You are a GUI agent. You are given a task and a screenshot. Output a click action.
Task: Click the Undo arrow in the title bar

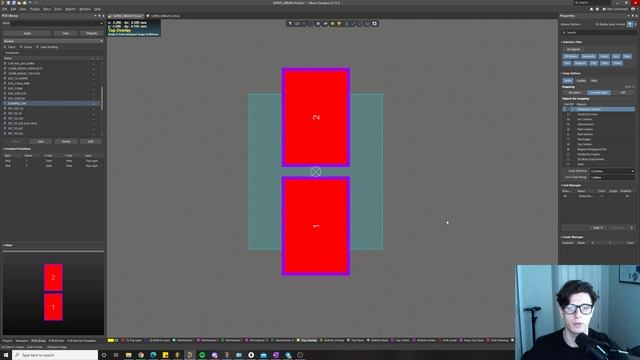pos(30,2)
